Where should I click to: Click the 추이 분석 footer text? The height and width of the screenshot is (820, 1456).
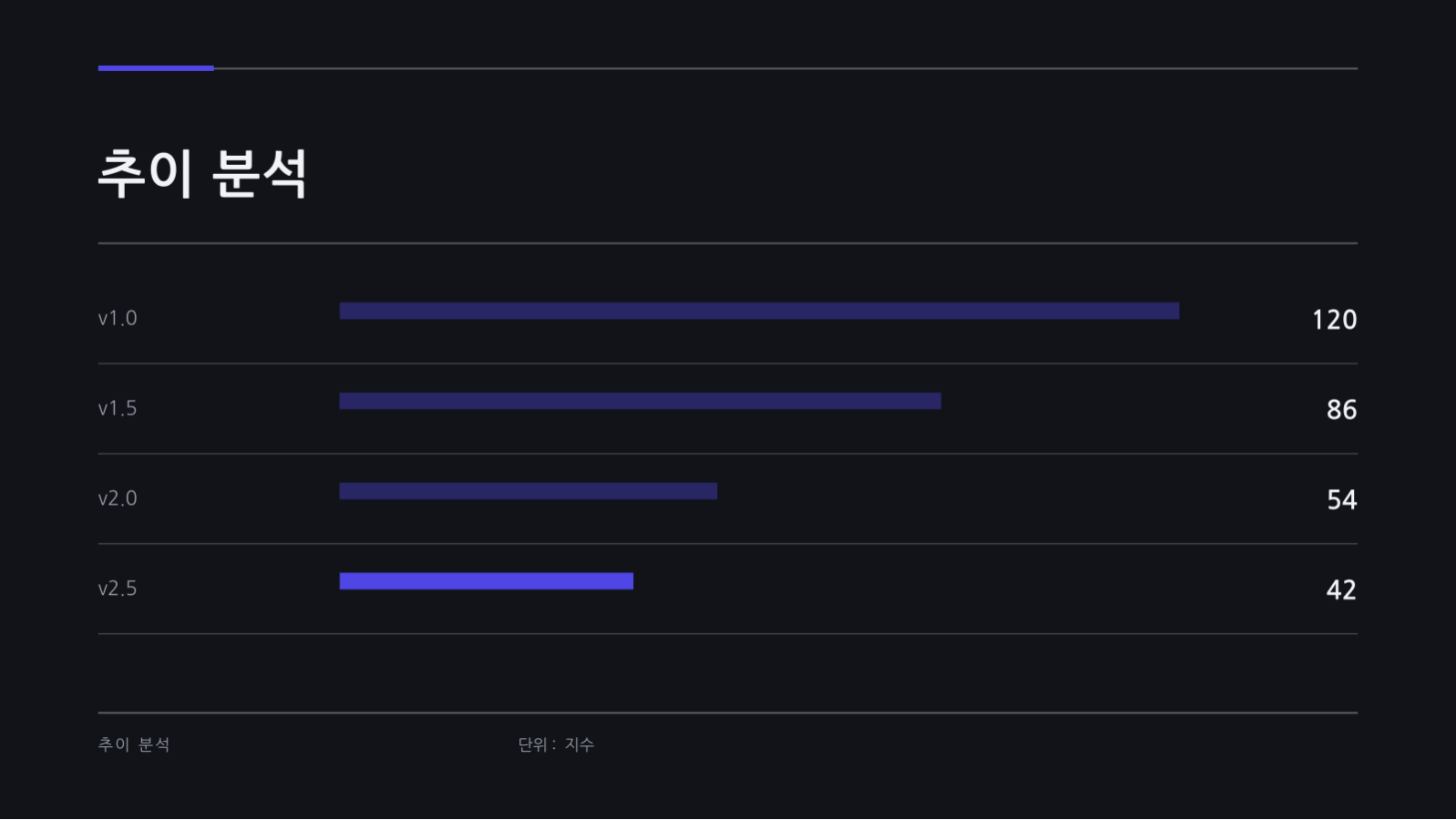134,744
